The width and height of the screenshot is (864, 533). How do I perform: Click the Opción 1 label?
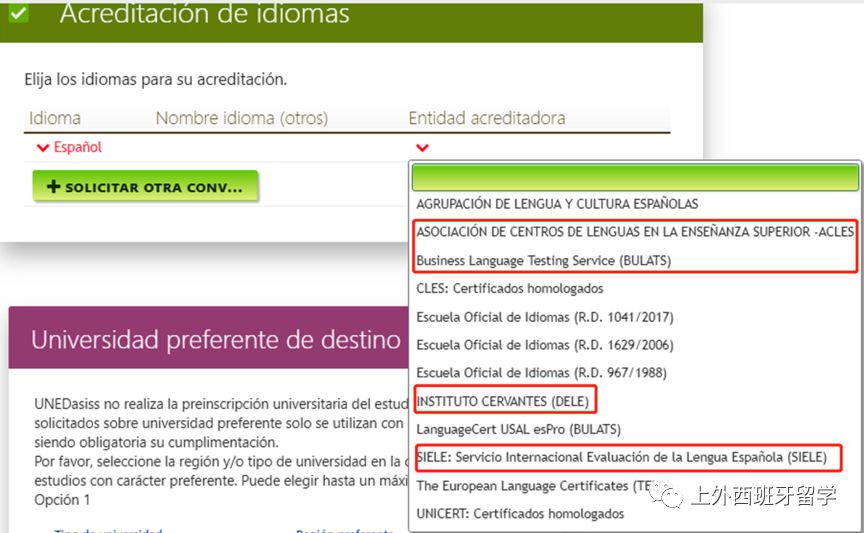62,499
